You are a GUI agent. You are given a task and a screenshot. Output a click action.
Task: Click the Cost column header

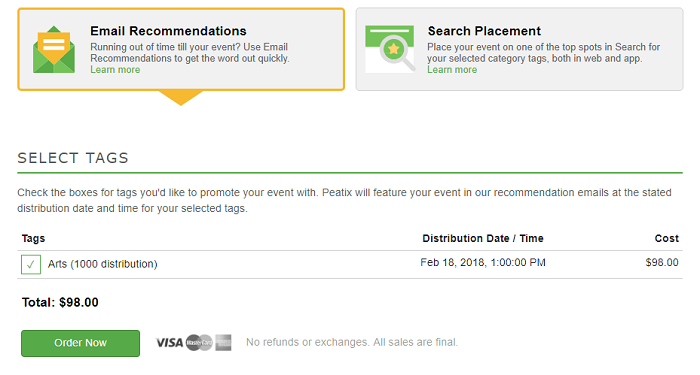click(x=667, y=238)
